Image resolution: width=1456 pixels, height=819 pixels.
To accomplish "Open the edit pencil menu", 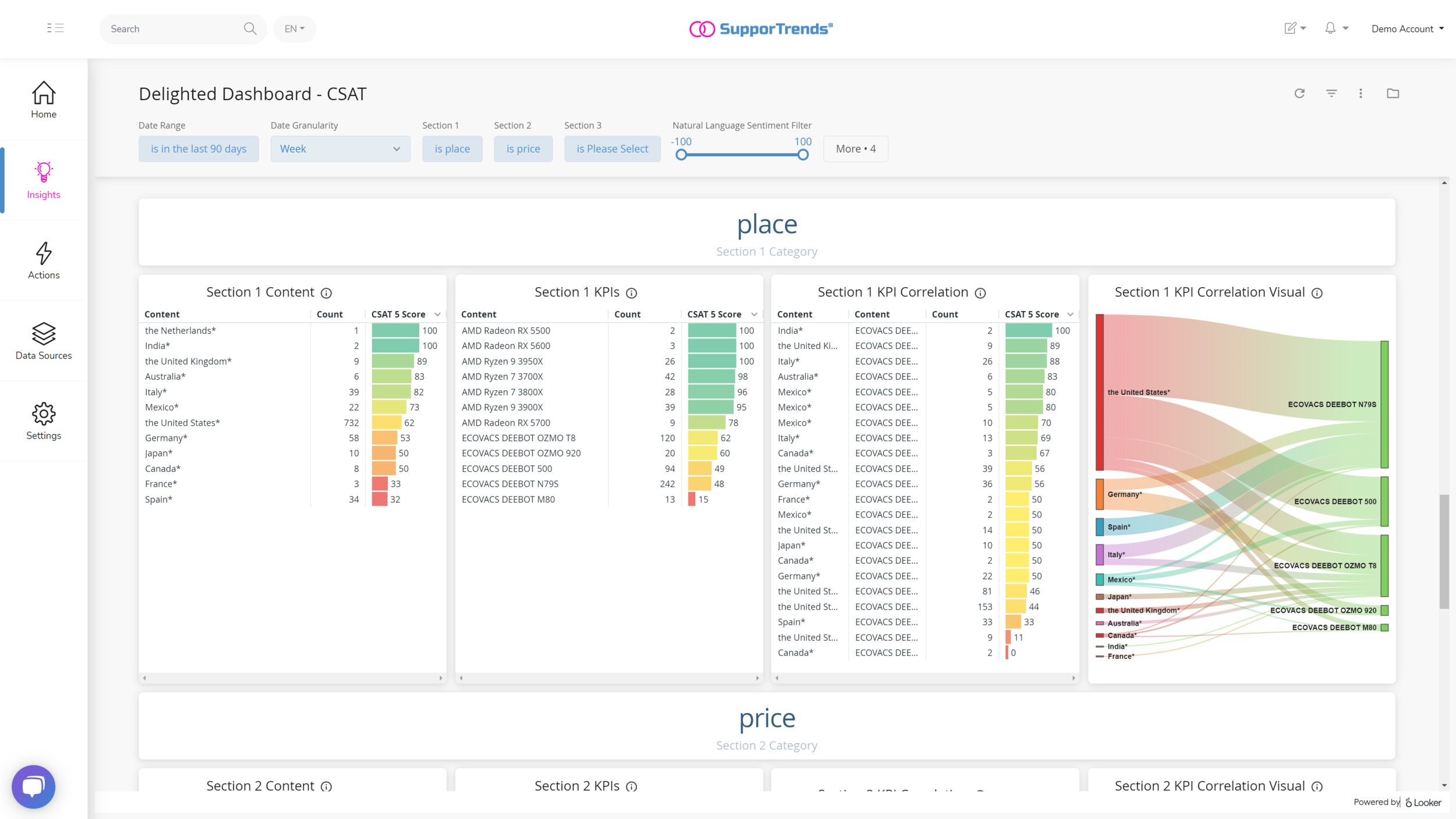I will (1295, 28).
